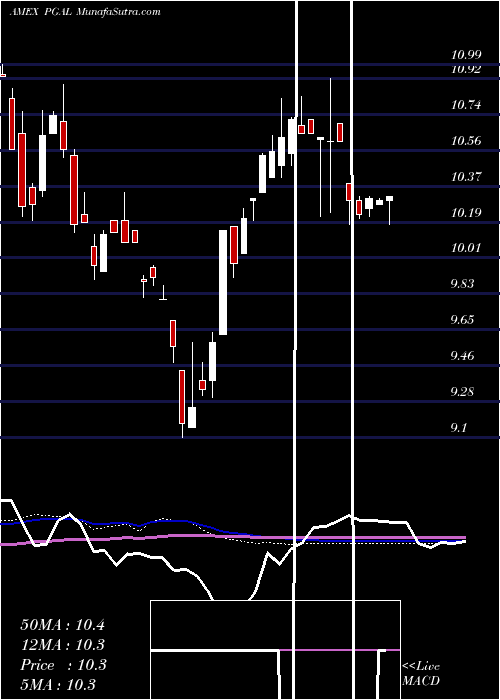Click the tall white candle rising above 10.01
Image resolution: width=500 pixels, height=700 pixels.
pyautogui.click(x=222, y=282)
